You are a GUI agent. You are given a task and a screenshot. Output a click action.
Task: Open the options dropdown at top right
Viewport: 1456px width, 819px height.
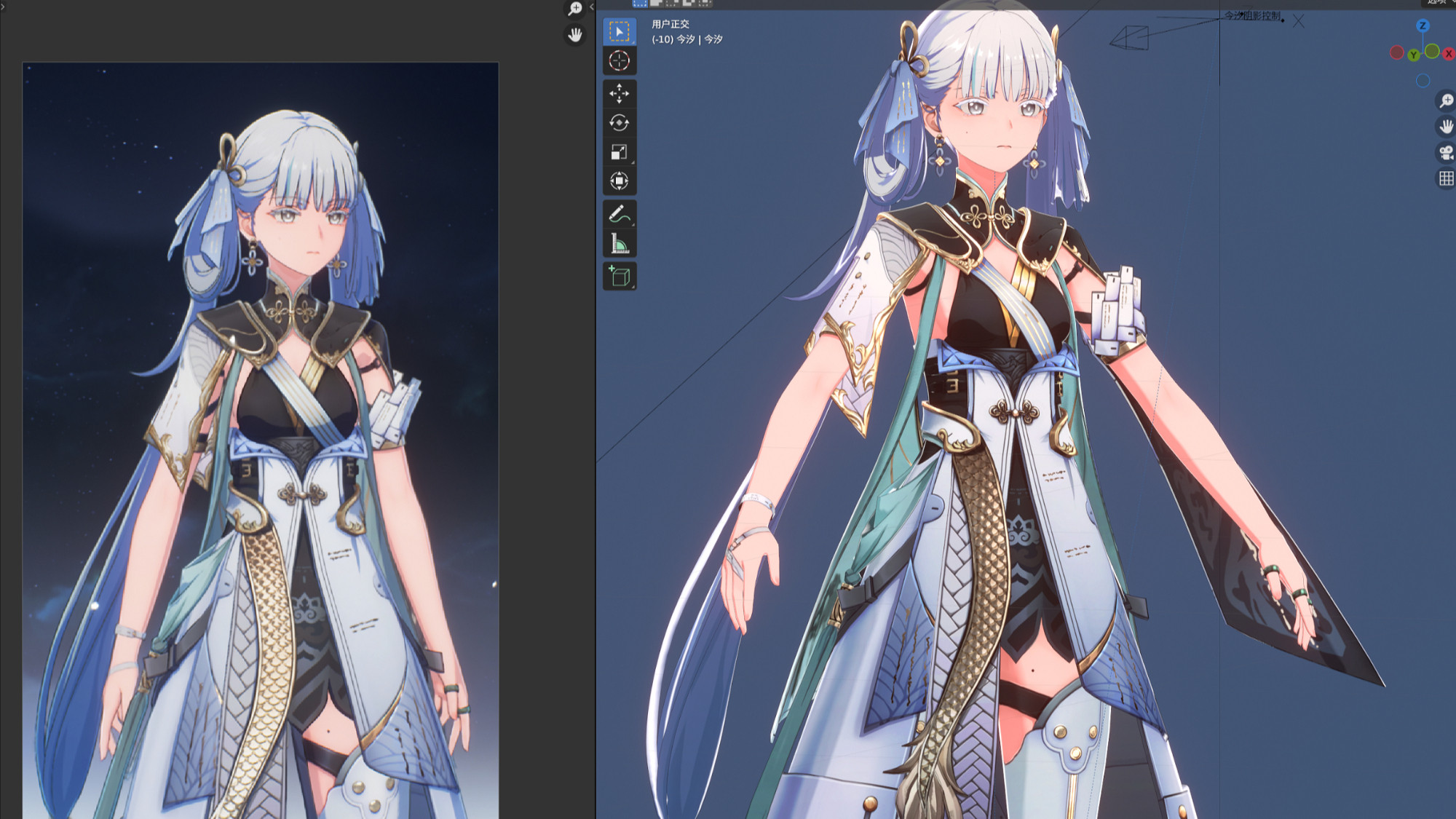point(1439,2)
